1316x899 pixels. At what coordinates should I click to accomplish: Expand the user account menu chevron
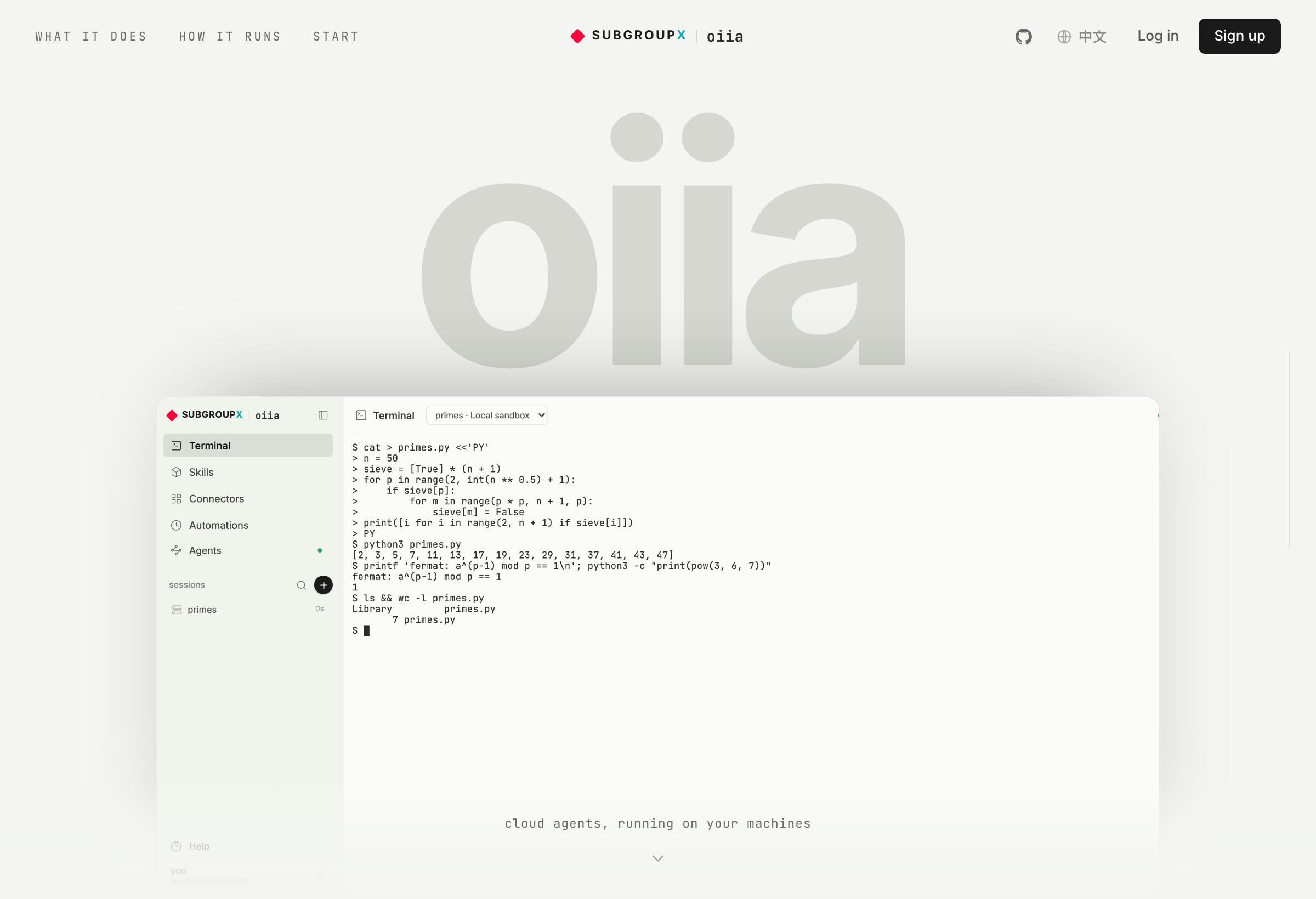(320, 875)
